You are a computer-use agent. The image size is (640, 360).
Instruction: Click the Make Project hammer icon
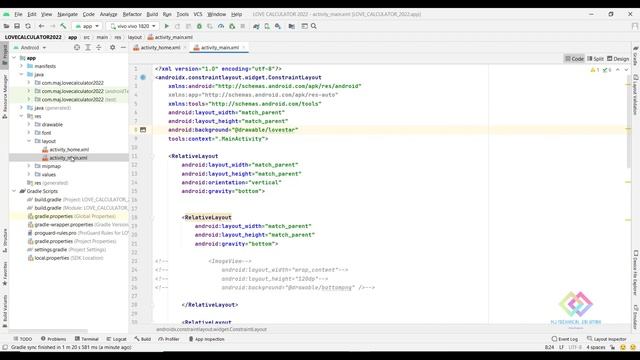[63, 26]
